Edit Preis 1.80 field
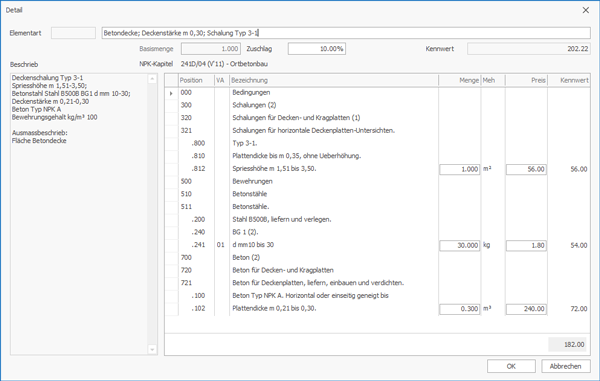 click(x=526, y=245)
